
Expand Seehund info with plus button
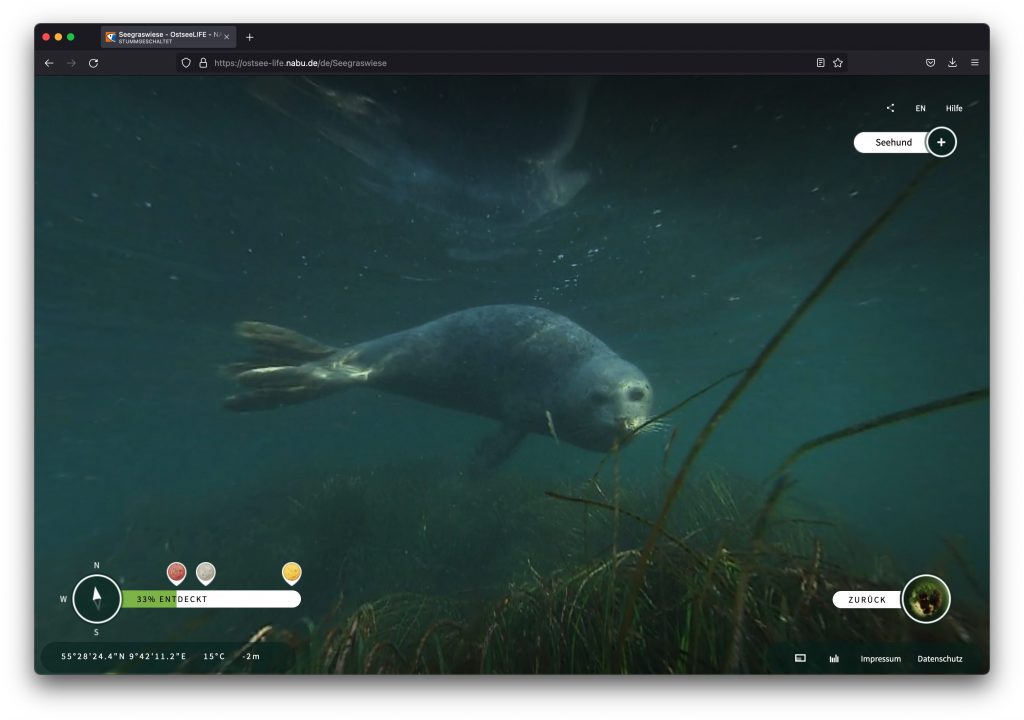point(941,142)
